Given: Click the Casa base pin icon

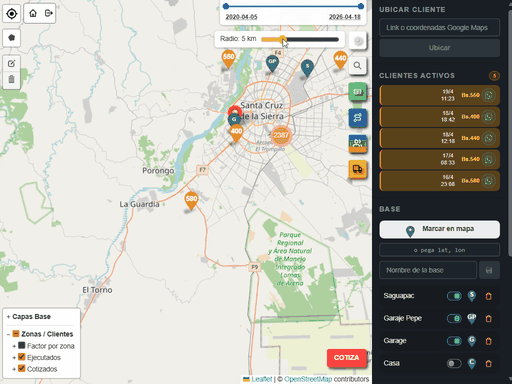Looking at the screenshot, I should click(x=472, y=363).
